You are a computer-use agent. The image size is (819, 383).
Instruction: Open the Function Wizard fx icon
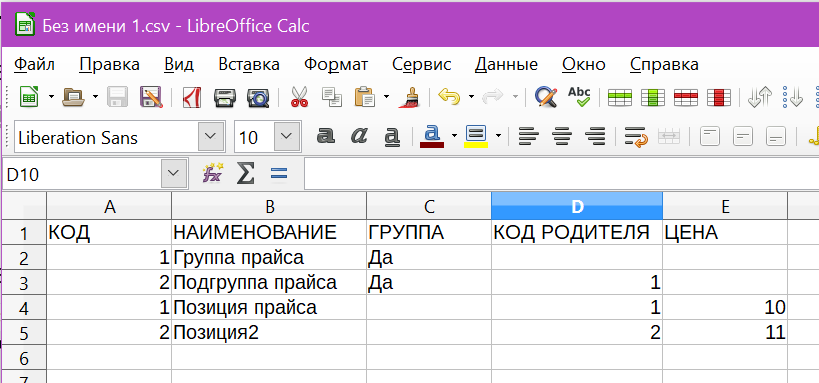click(213, 172)
